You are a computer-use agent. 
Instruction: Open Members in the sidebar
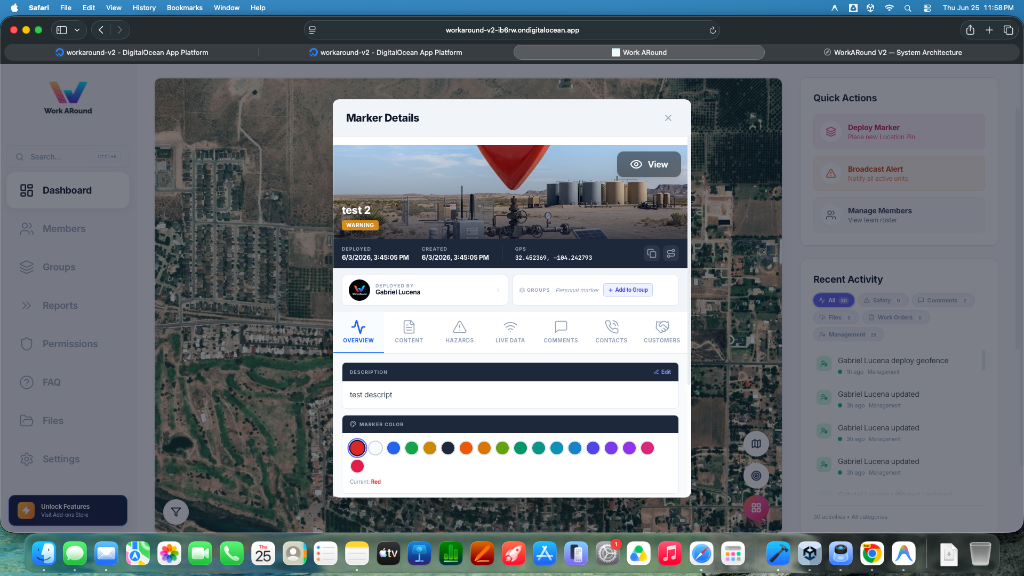[x=68, y=229]
